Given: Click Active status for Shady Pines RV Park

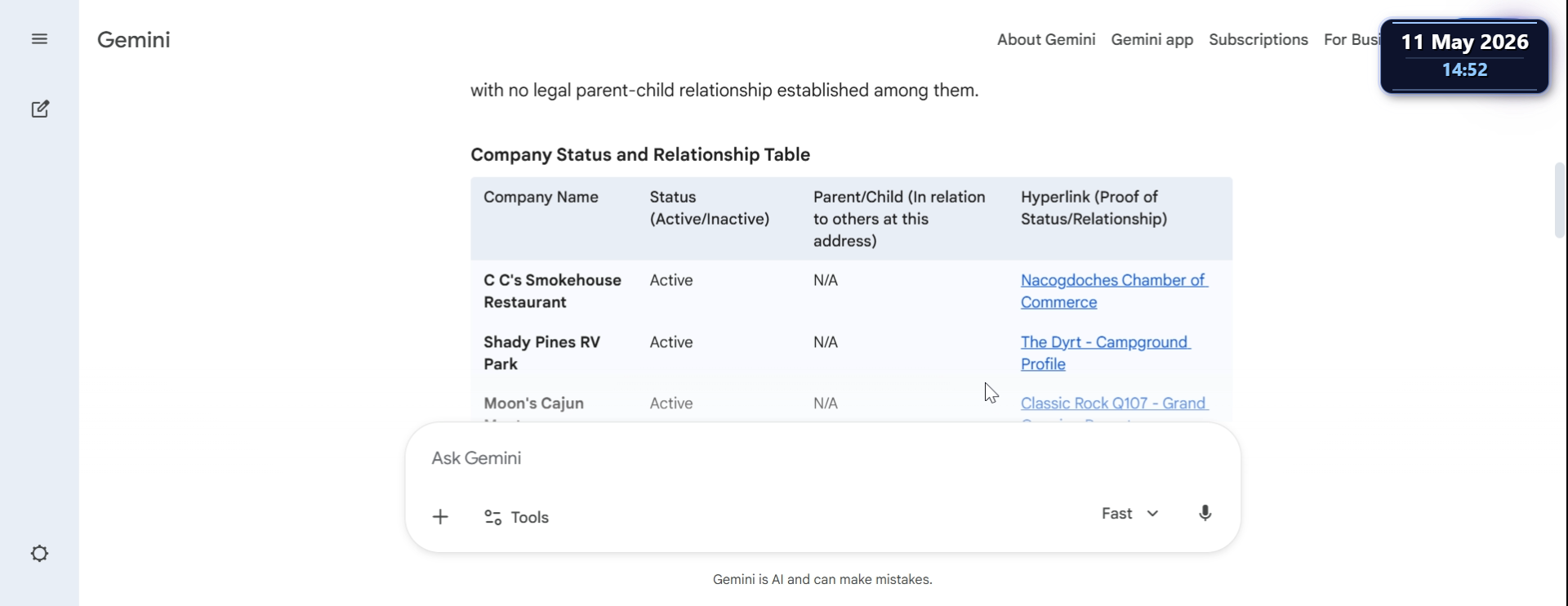Looking at the screenshot, I should coord(671,342).
